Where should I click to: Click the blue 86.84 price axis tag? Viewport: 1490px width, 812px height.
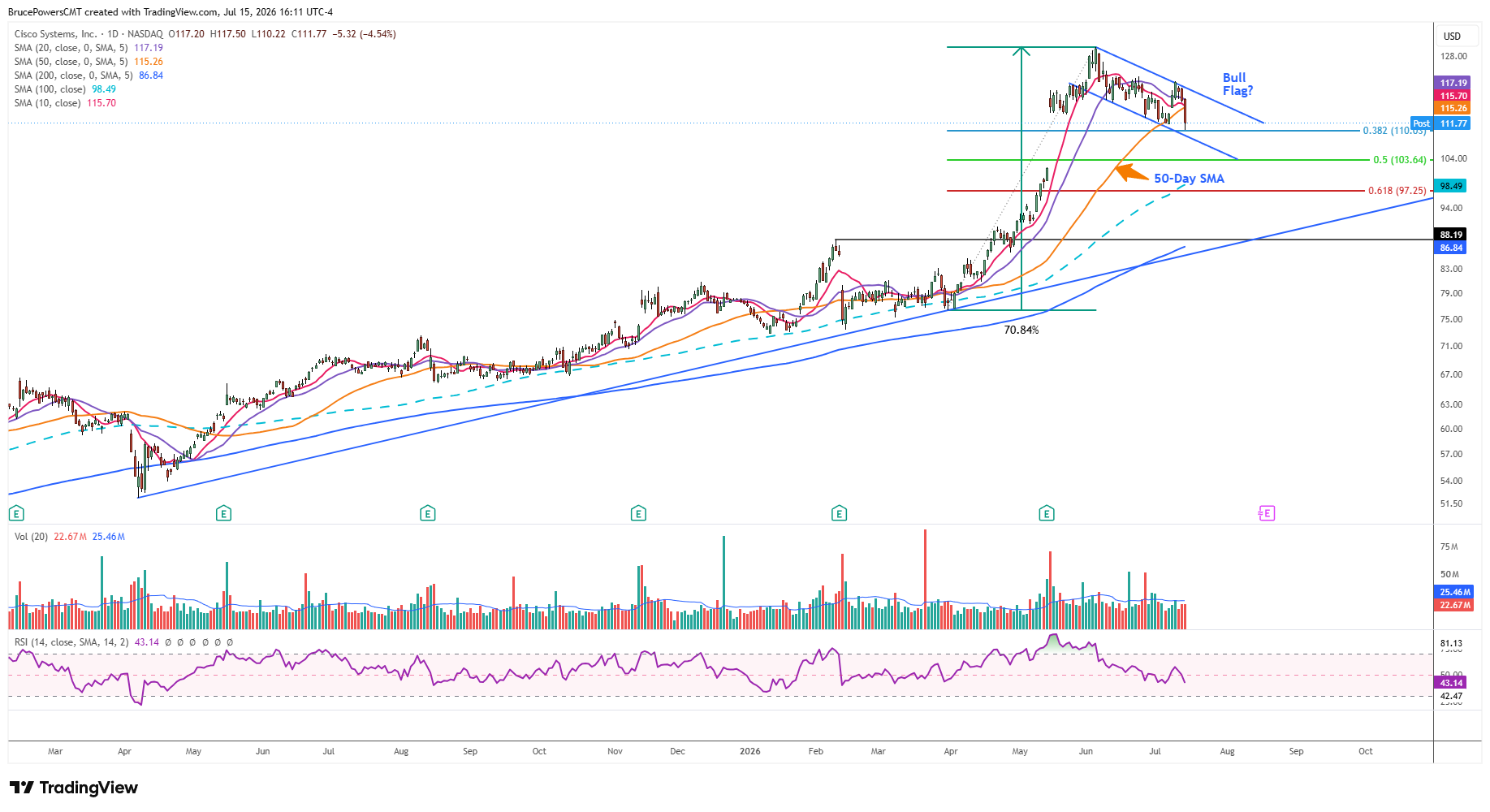pyautogui.click(x=1452, y=248)
